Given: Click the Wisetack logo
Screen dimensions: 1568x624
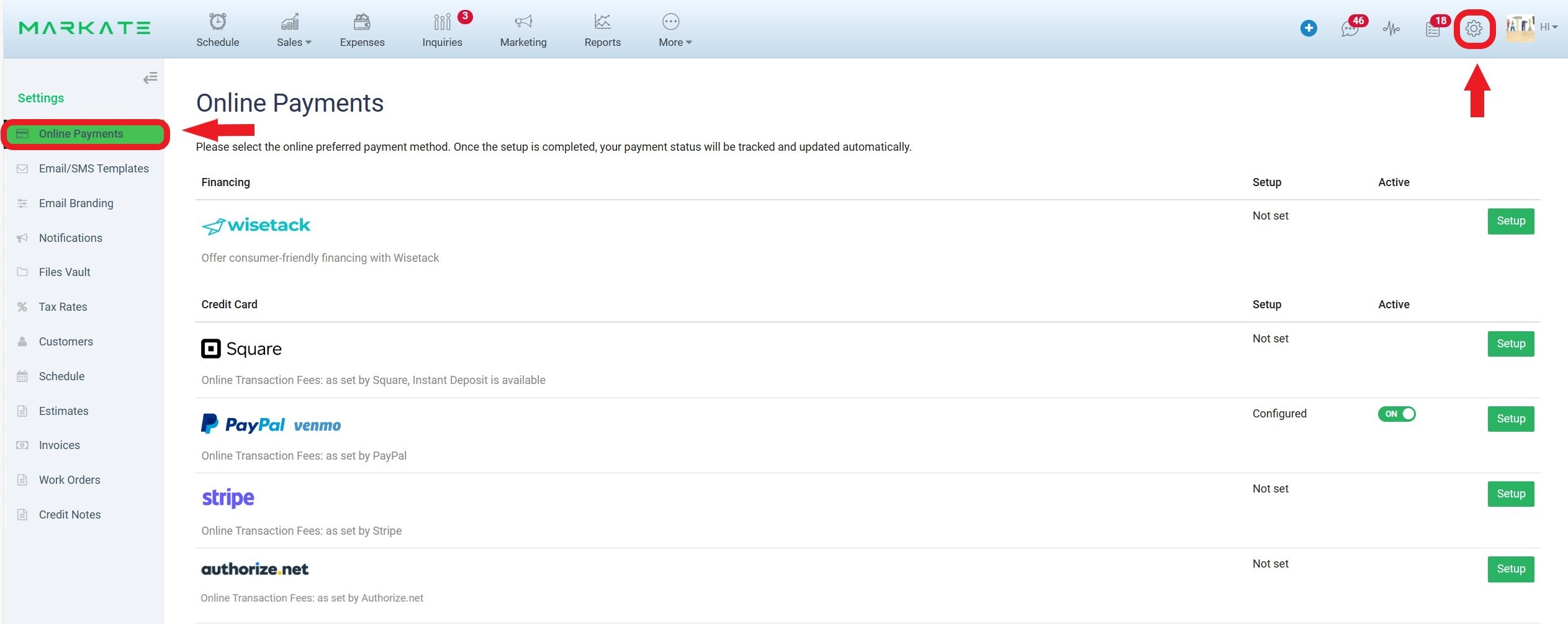Looking at the screenshot, I should tap(256, 226).
